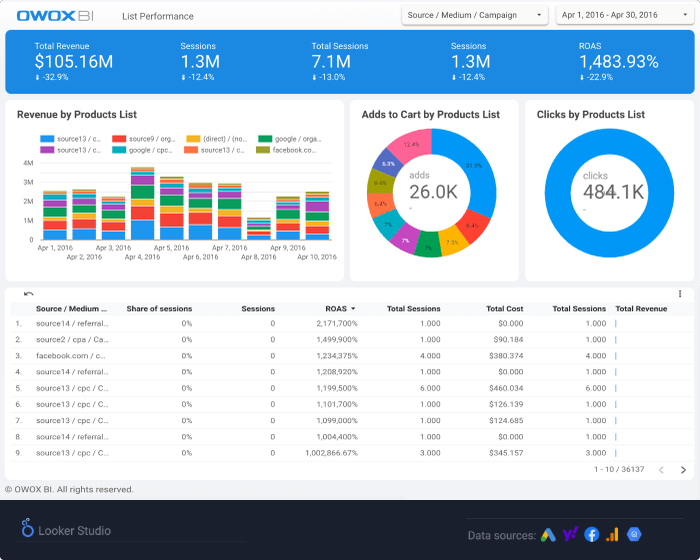Sort table by ROAS column arrow
The width and height of the screenshot is (700, 560).
point(353,309)
